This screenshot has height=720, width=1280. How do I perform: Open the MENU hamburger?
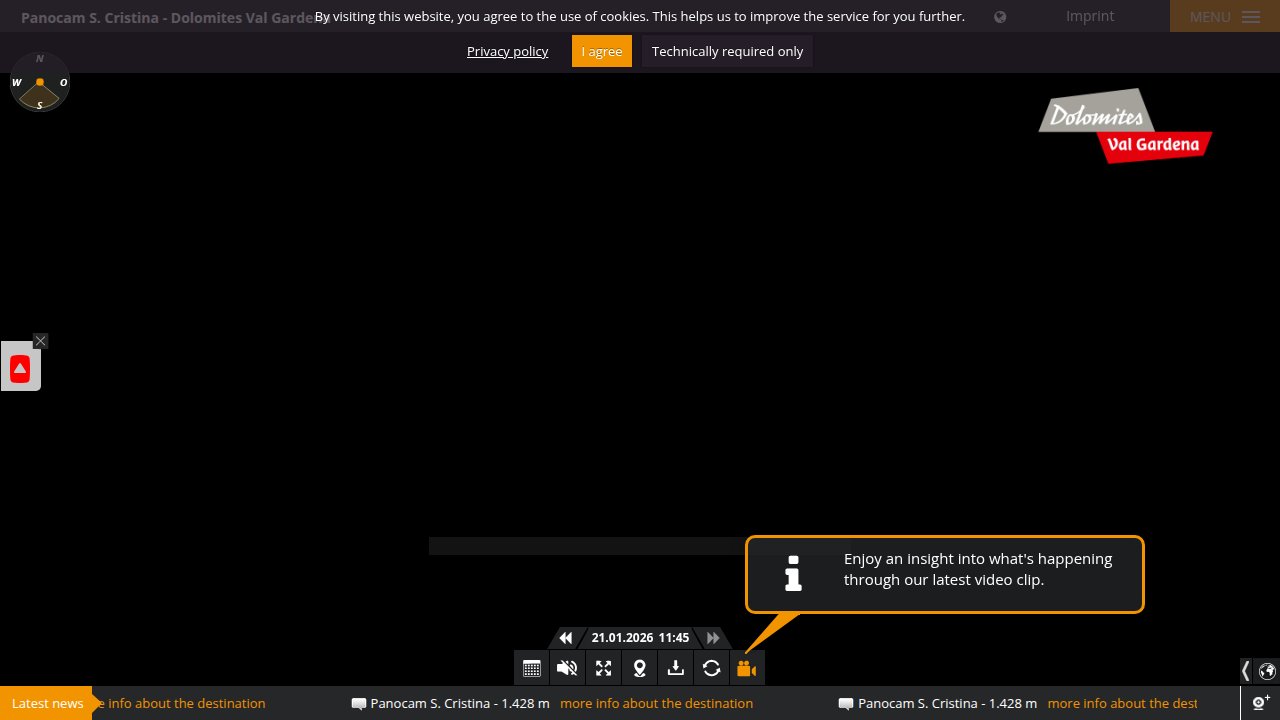[1224, 17]
